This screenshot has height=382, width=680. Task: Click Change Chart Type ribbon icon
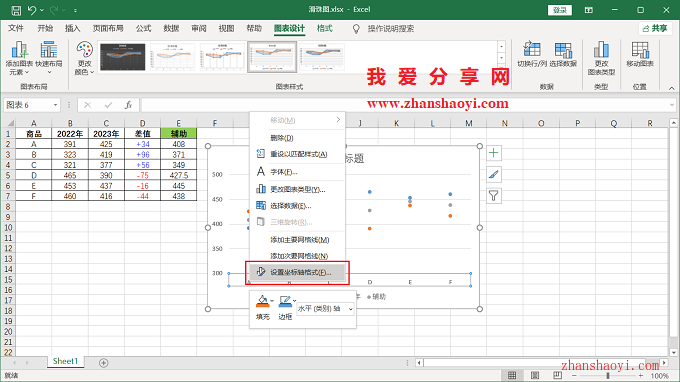click(x=601, y=58)
